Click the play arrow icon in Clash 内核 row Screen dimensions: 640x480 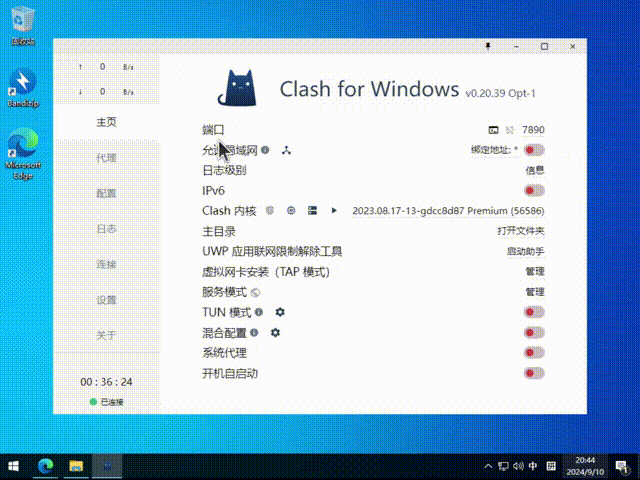pyautogui.click(x=335, y=211)
